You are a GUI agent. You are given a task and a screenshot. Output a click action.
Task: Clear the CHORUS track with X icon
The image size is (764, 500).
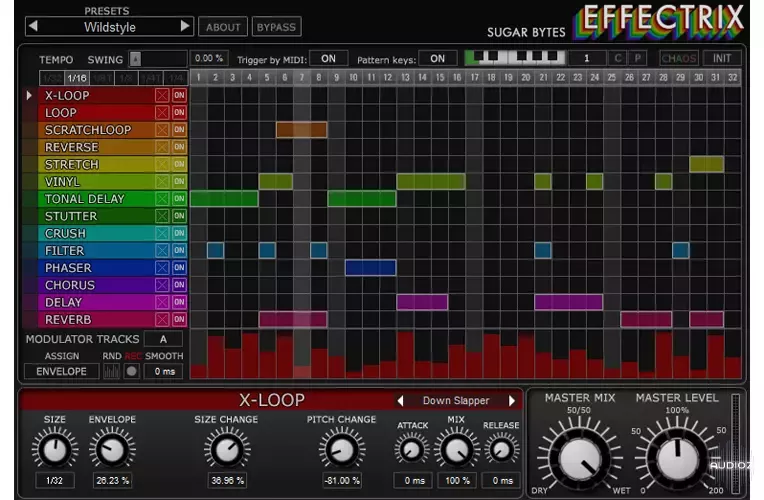pos(162,285)
